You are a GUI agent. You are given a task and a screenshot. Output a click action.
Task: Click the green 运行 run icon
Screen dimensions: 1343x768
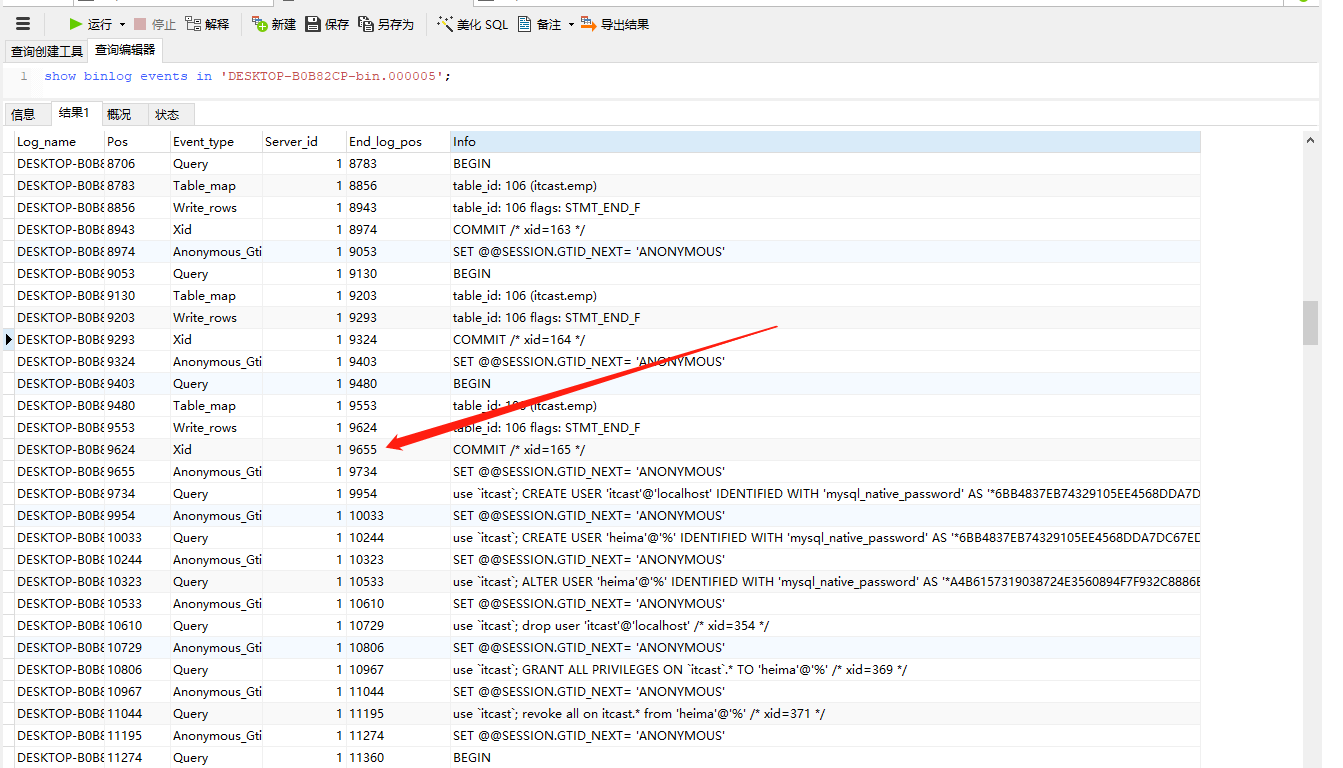click(76, 24)
